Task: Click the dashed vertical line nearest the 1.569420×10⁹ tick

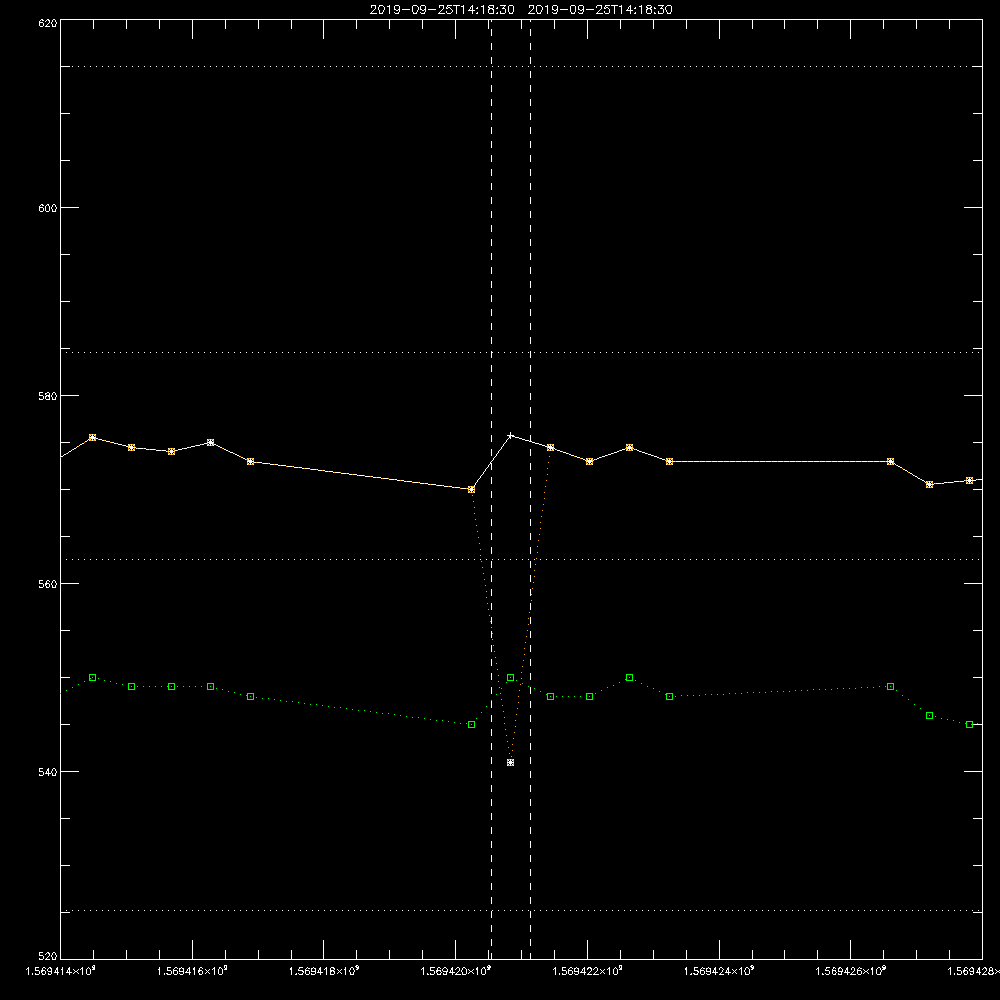Action: (491, 488)
